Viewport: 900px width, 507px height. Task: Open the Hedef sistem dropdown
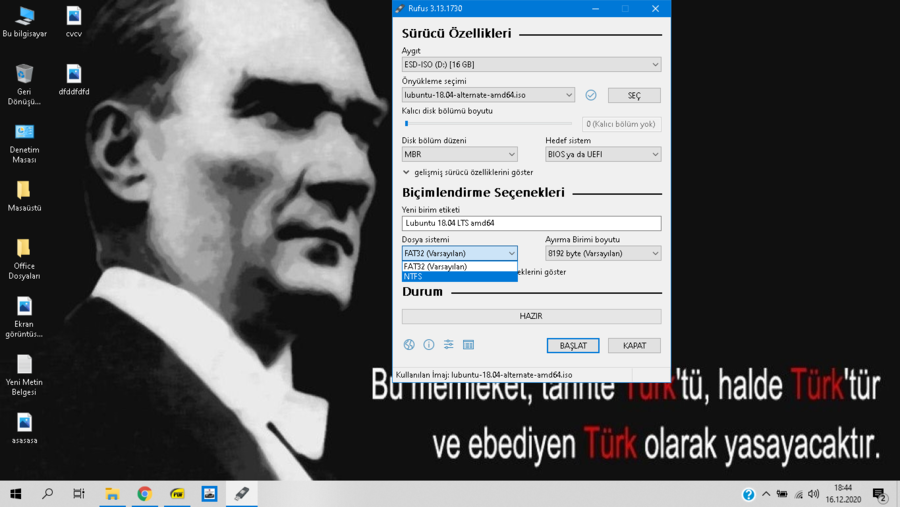(x=603, y=154)
